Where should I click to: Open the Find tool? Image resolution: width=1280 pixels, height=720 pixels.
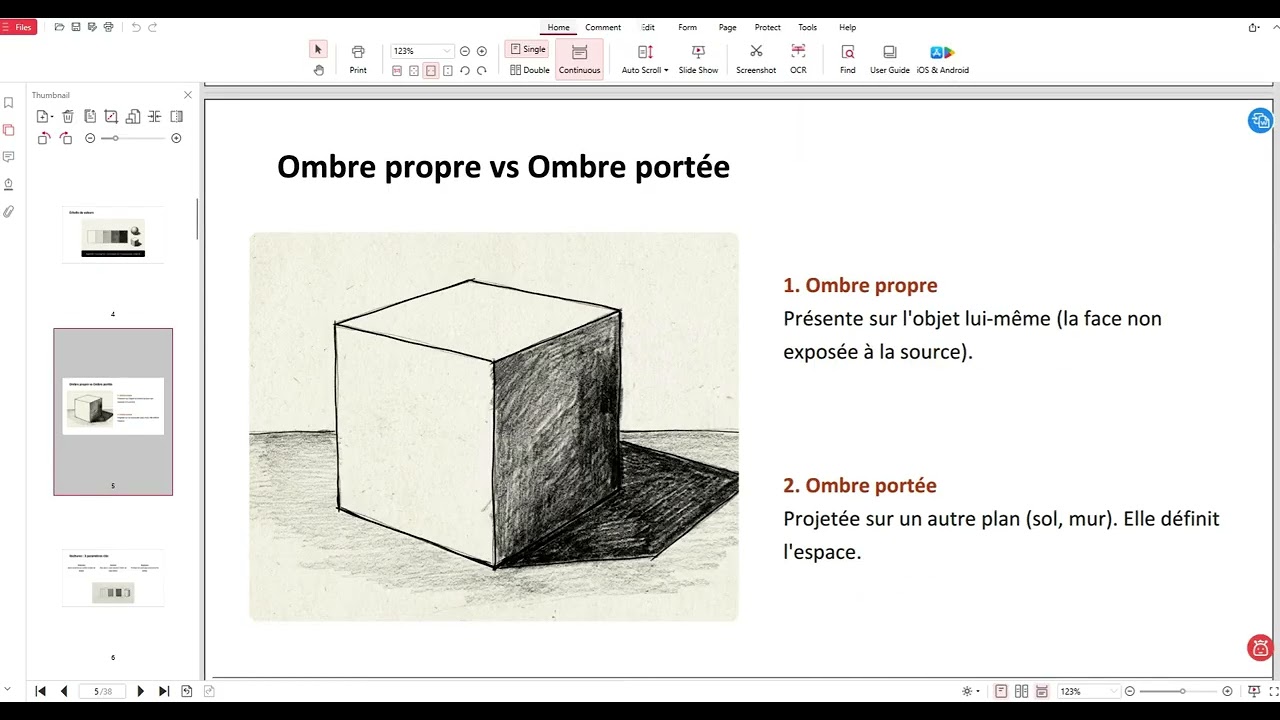pos(848,60)
